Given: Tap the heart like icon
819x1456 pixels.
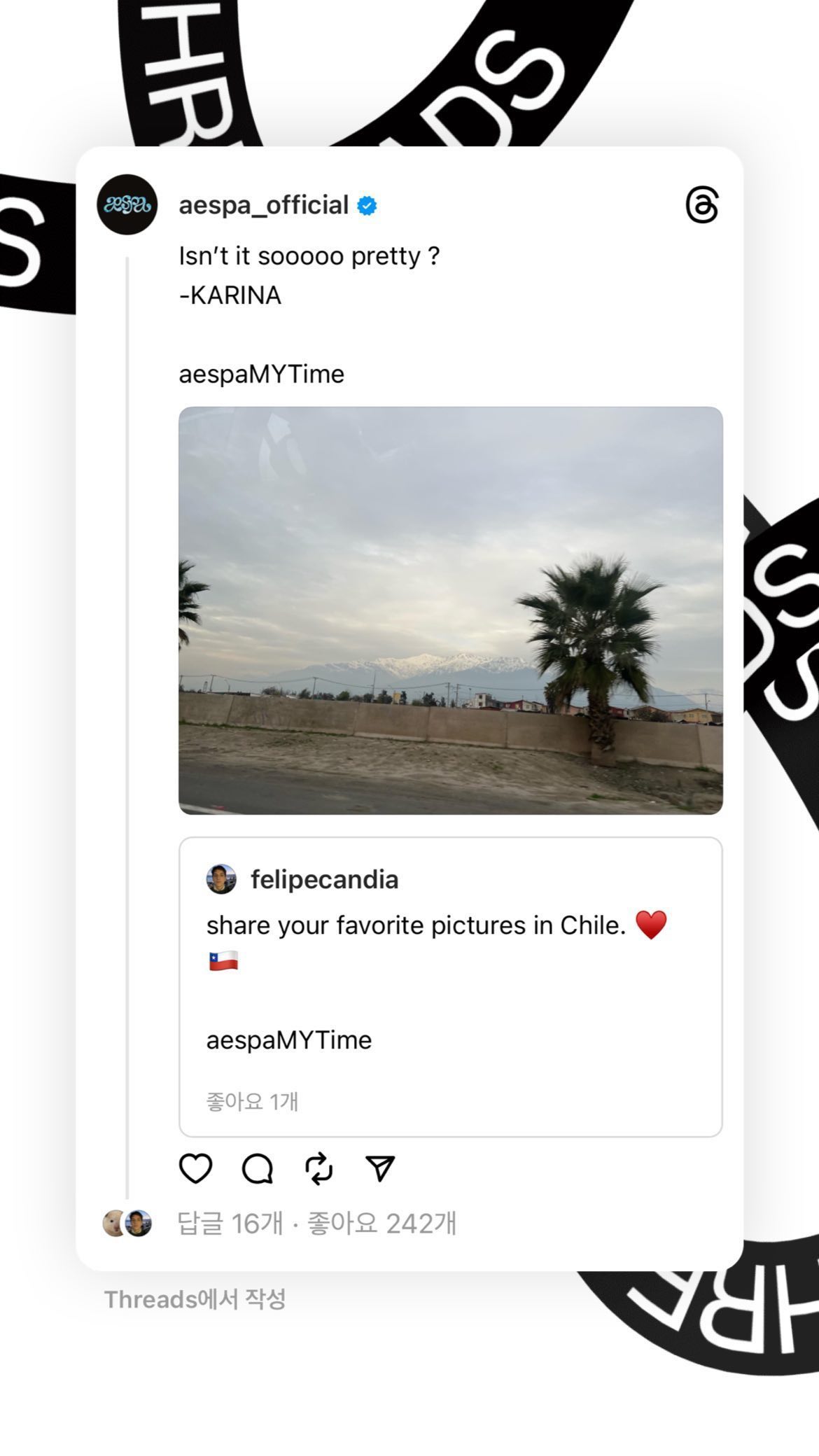Looking at the screenshot, I should [195, 1168].
